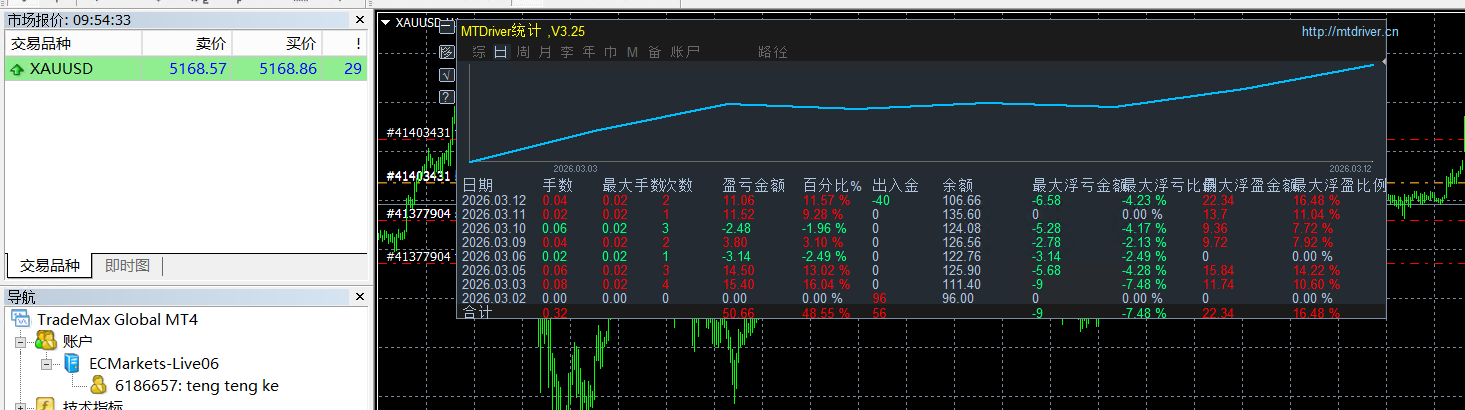
Task: Click the ECMarkets-Live06 server icon
Action: click(x=72, y=364)
